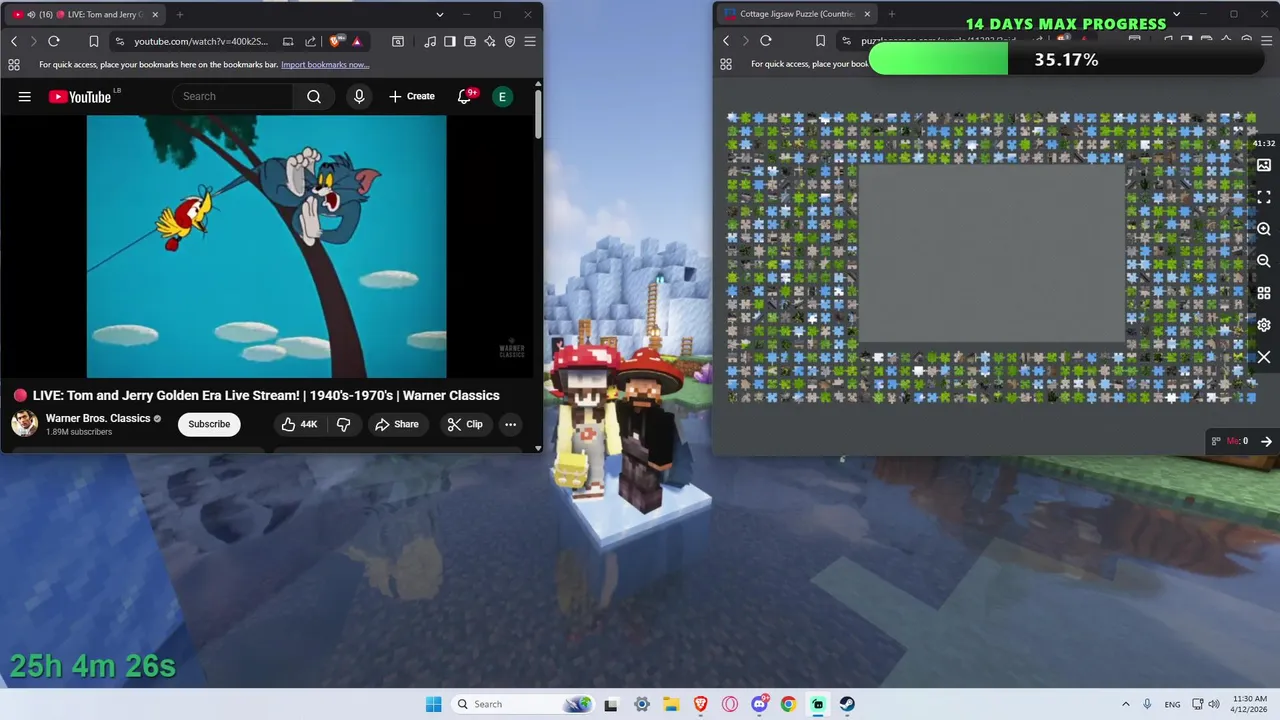Viewport: 1280px width, 720px height.
Task: Click the Share button under the video
Action: [397, 424]
